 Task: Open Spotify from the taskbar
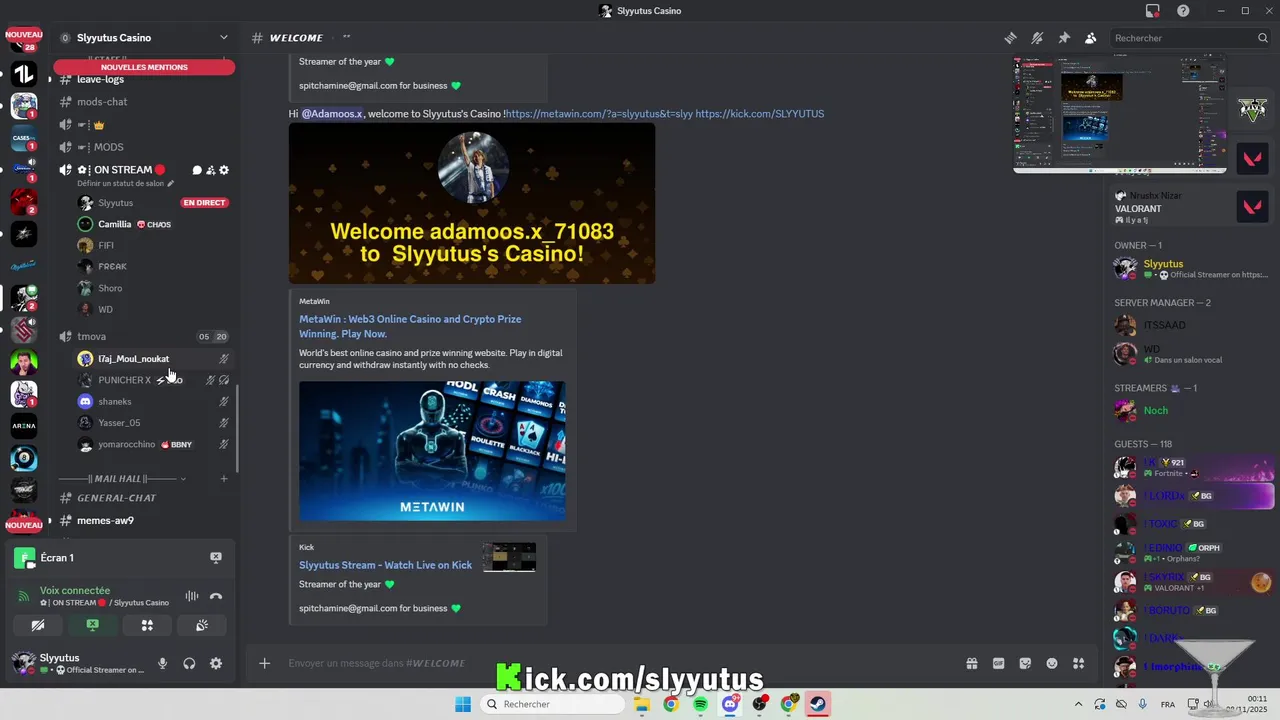700,704
